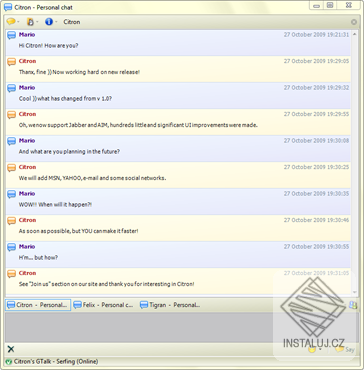Click the yellow speech bubble toolbar icon
Screen dimensions: 364x370
tap(11, 22)
